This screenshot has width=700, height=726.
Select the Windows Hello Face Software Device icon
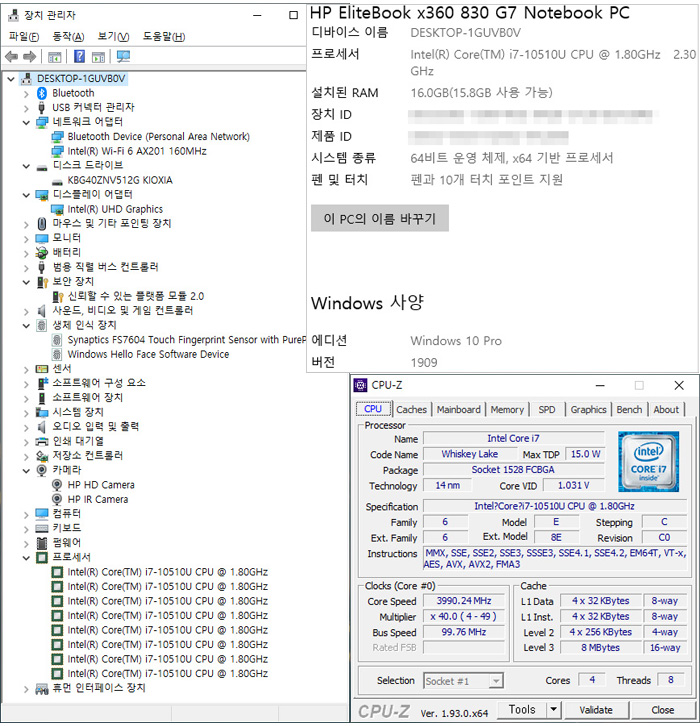[57, 354]
